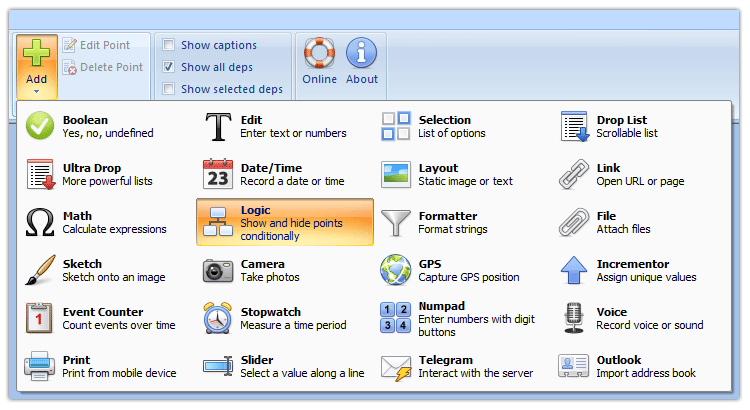Uncheck the Show all deps checkbox
750x410 pixels.
(x=168, y=67)
